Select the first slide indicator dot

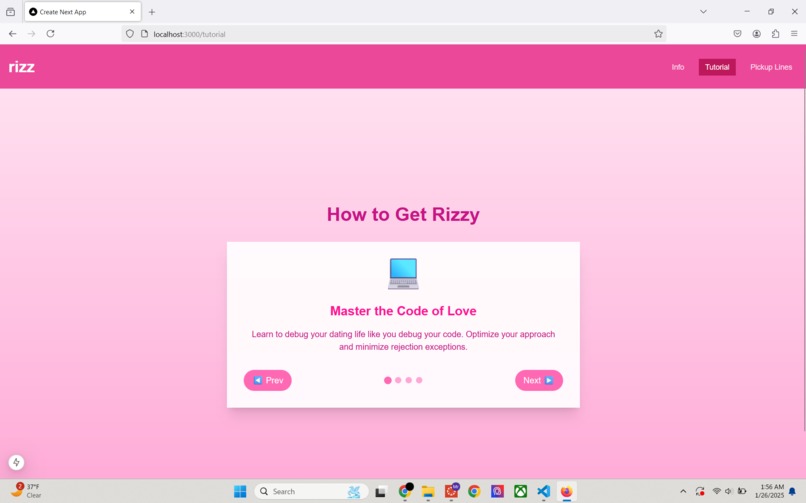(388, 380)
